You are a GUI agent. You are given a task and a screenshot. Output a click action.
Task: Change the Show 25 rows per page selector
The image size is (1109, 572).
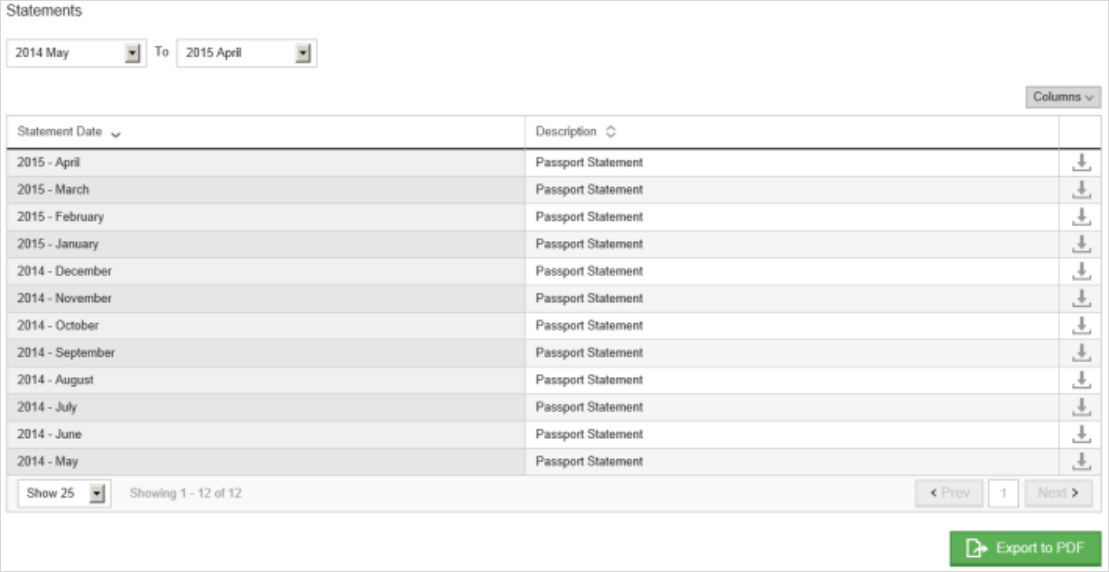64,493
